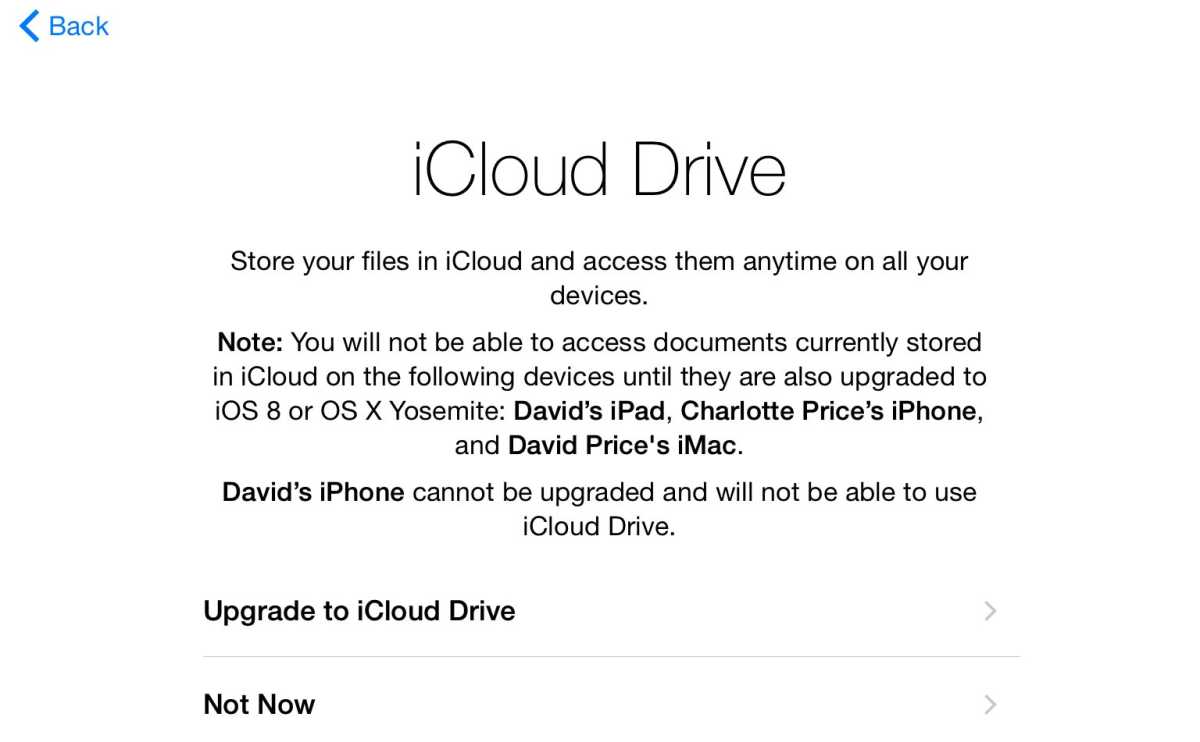The height and width of the screenshot is (742, 1200).
Task: Click Charlotte Price's iPhone device name
Action: (x=828, y=411)
